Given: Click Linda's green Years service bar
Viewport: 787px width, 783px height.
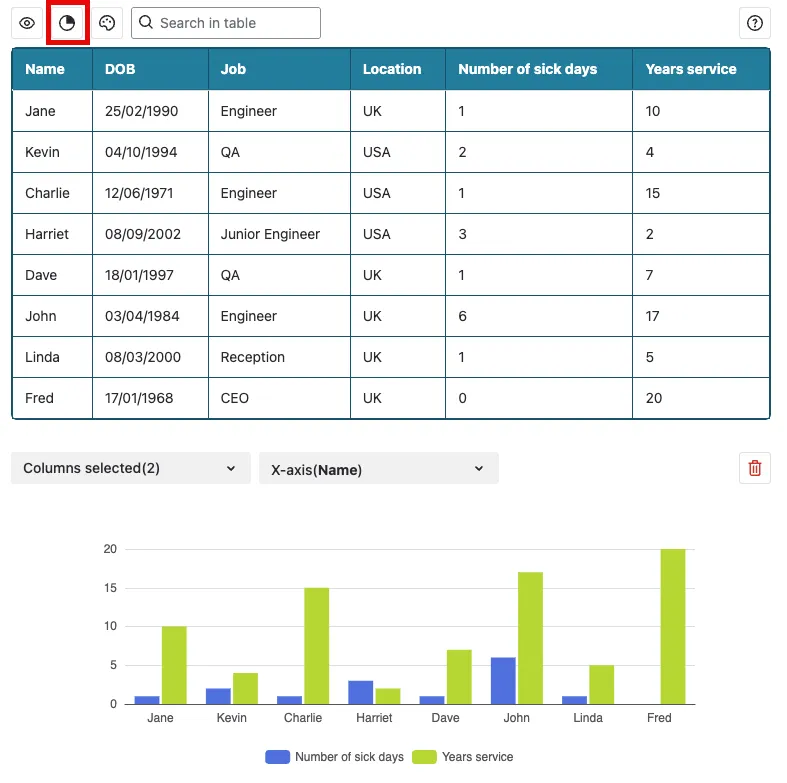Looking at the screenshot, I should pos(601,685).
